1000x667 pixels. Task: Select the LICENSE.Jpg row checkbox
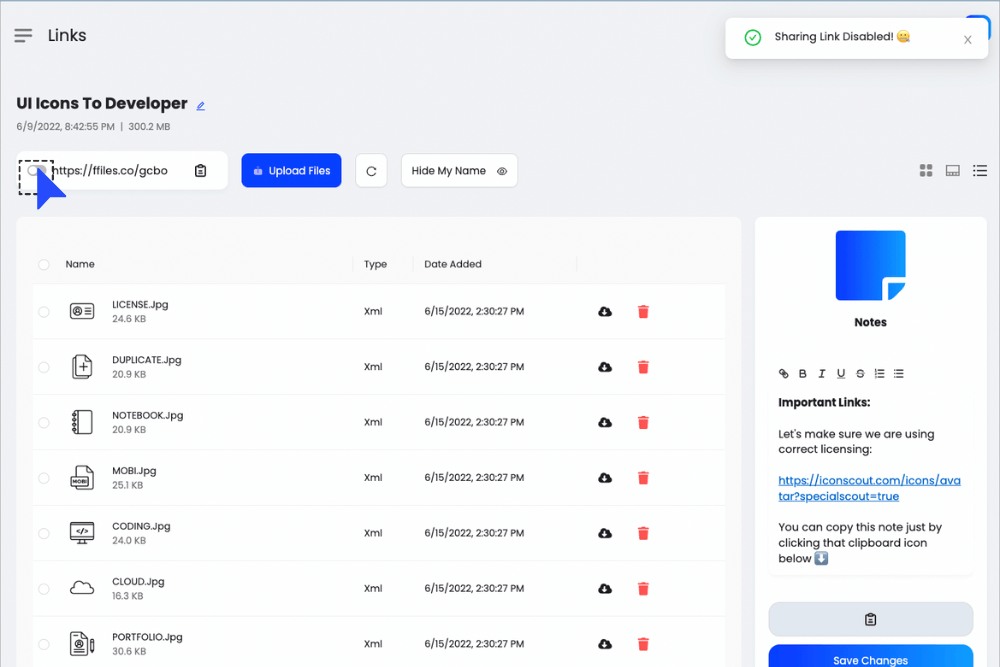click(x=43, y=312)
